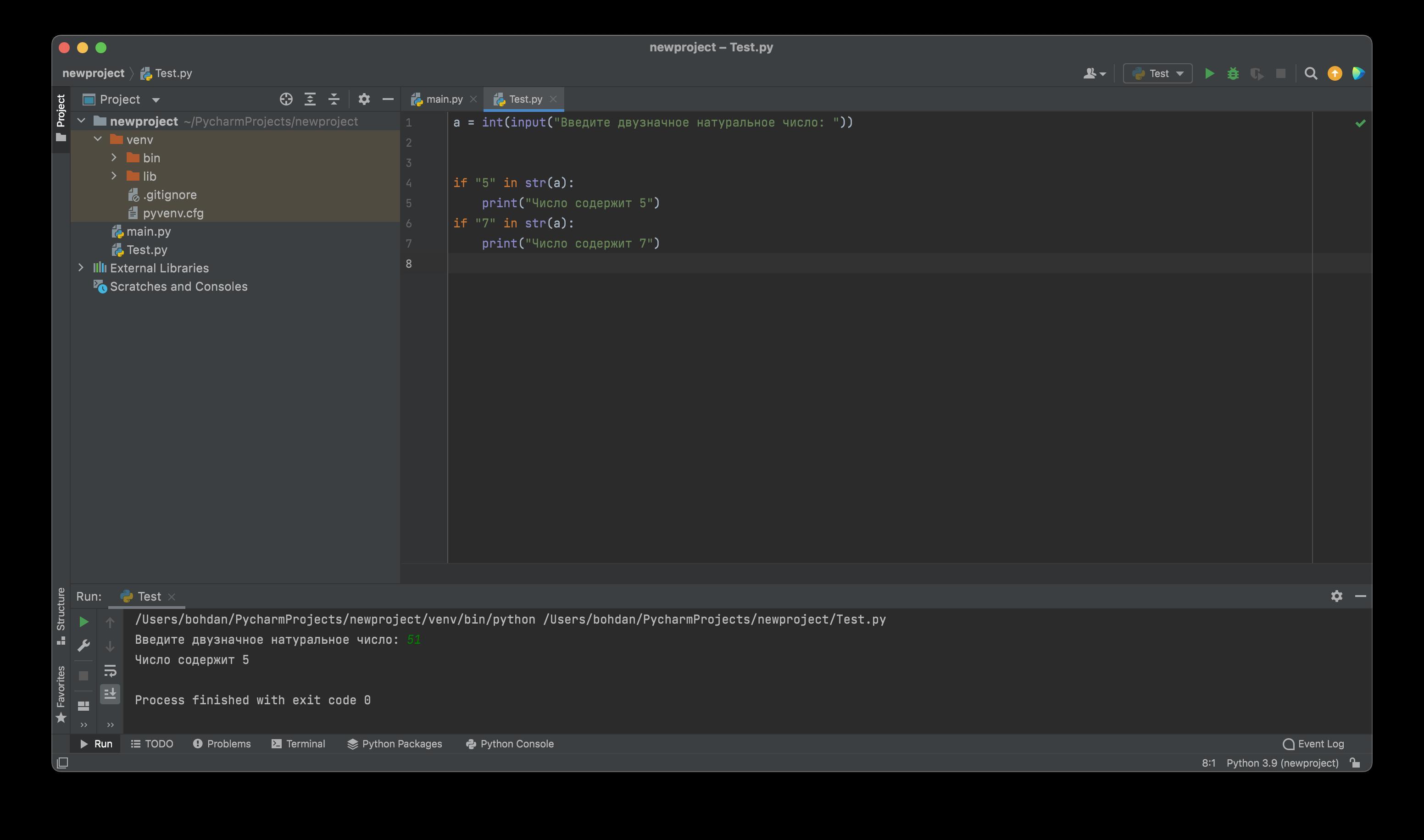Expand External Libraries node

(81, 268)
